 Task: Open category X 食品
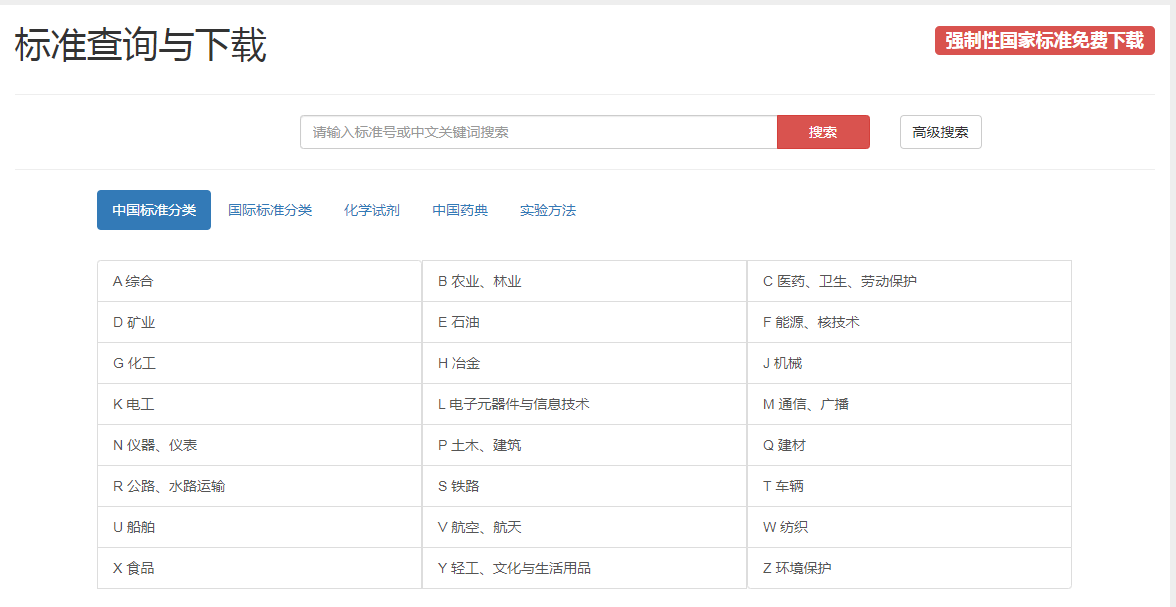tap(134, 569)
